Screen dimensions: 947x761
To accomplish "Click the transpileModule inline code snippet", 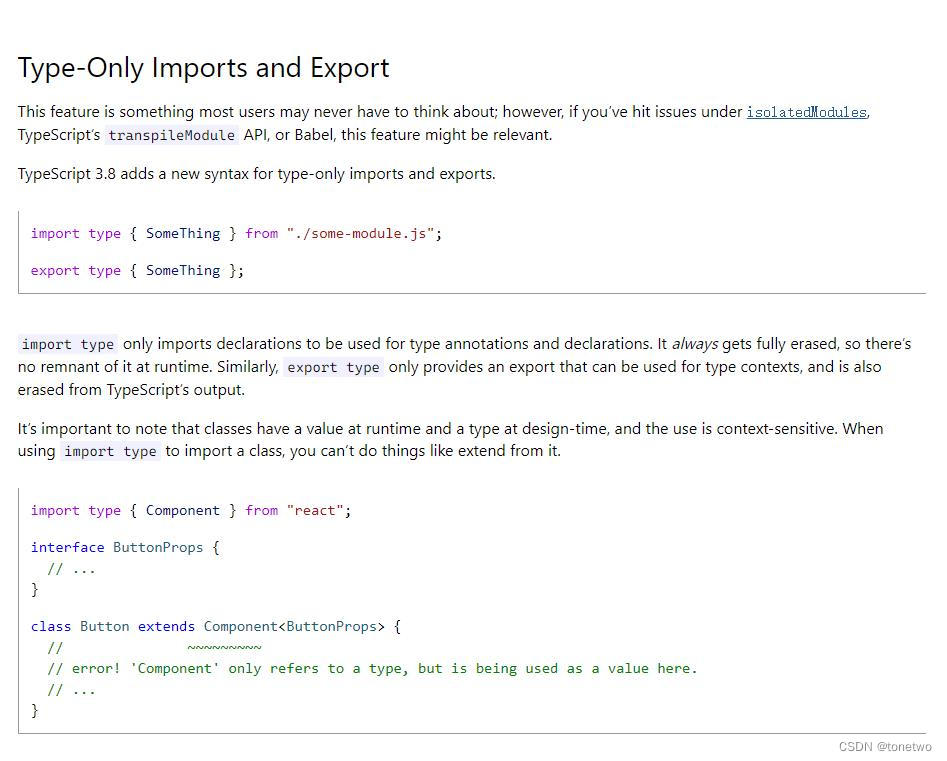I will pyautogui.click(x=171, y=135).
